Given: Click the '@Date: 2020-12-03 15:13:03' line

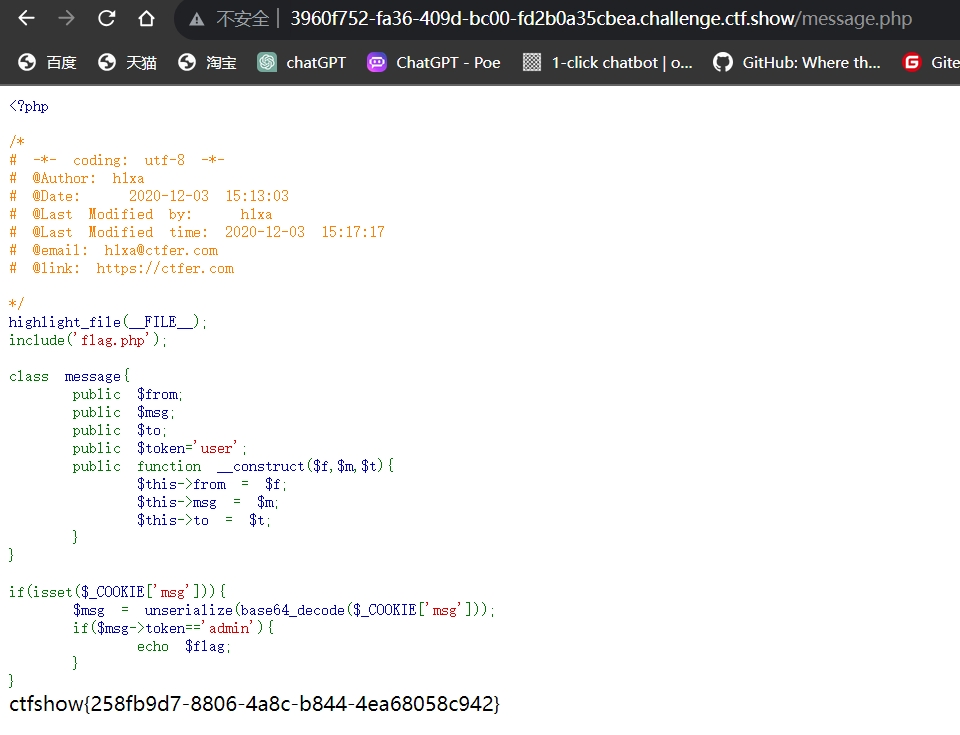Looking at the screenshot, I should click(149, 196).
